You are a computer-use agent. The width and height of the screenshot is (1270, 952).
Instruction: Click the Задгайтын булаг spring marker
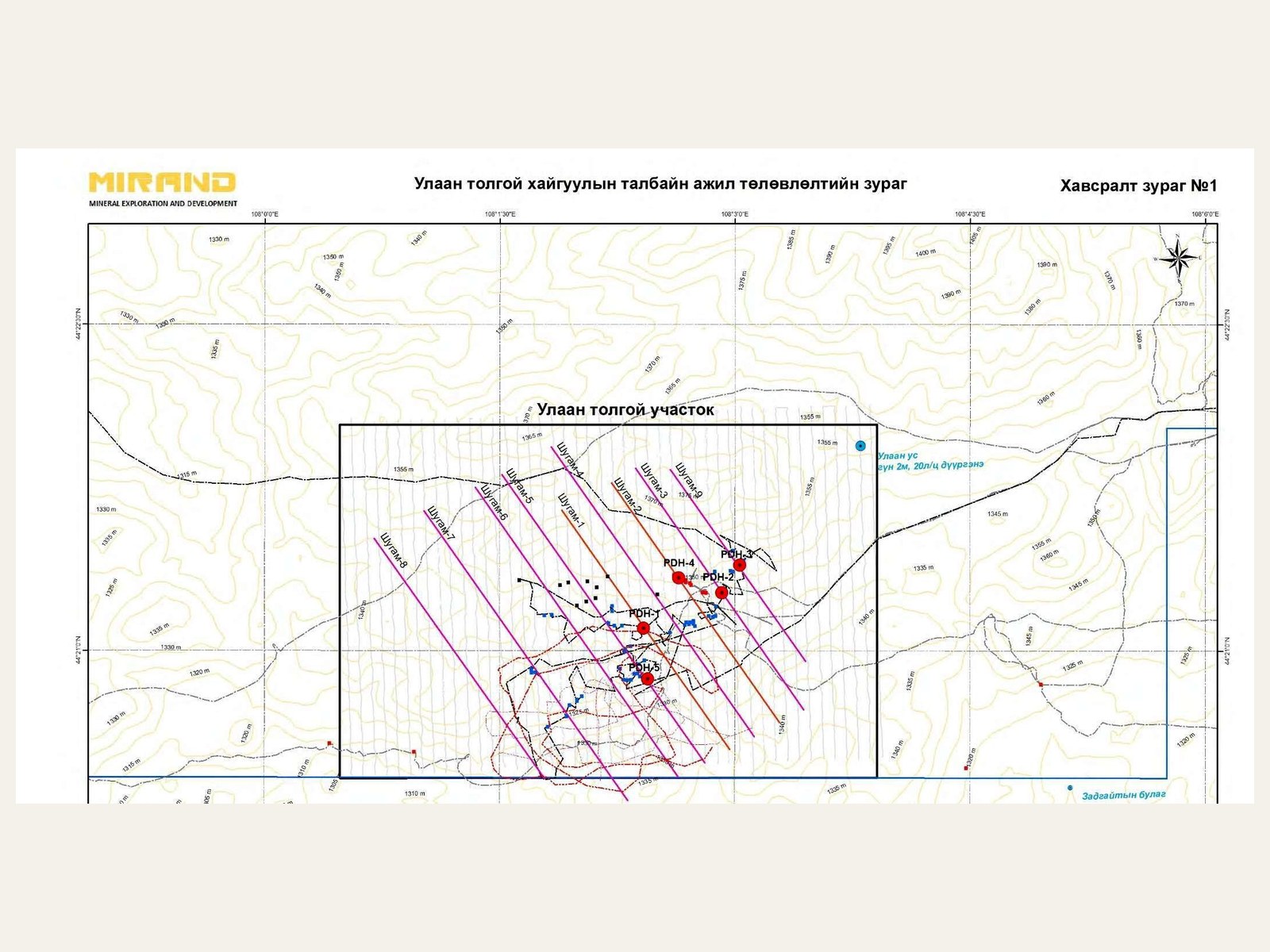click(x=1070, y=788)
